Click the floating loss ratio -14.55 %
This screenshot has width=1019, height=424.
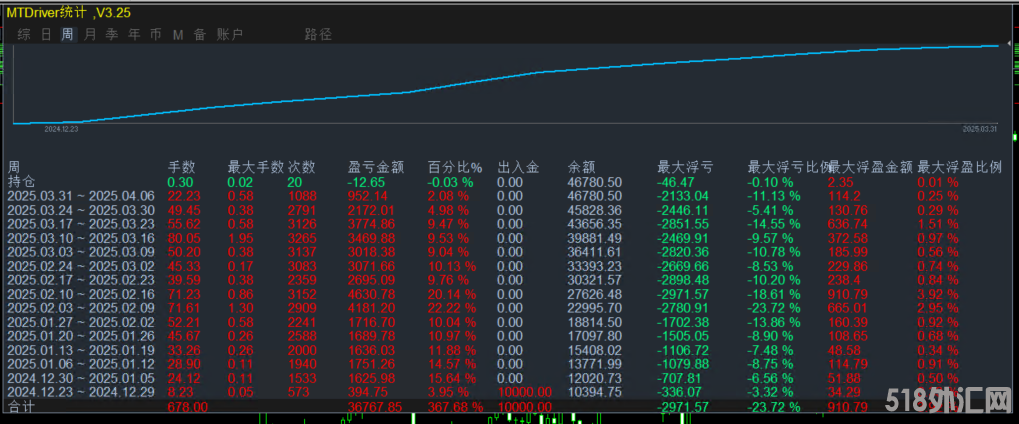(774, 226)
